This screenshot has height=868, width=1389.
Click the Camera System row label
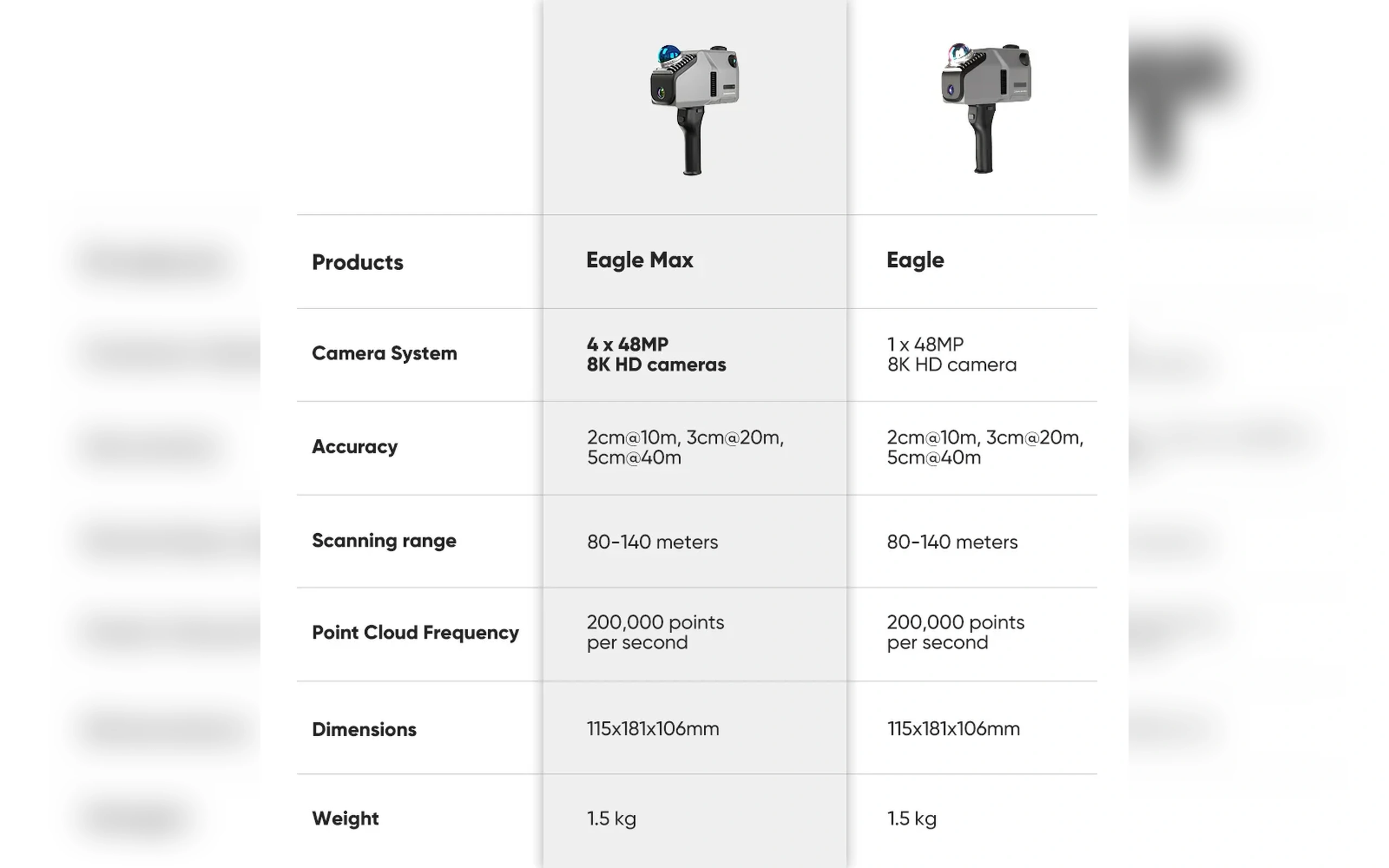click(x=384, y=353)
